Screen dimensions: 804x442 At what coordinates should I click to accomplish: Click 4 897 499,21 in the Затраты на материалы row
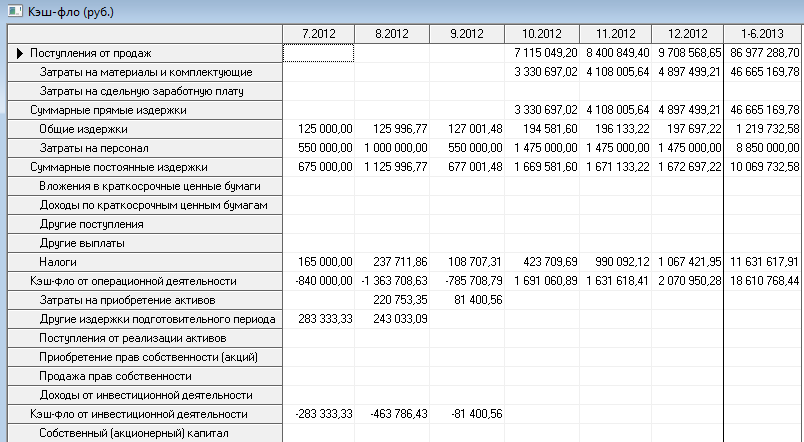(690, 72)
